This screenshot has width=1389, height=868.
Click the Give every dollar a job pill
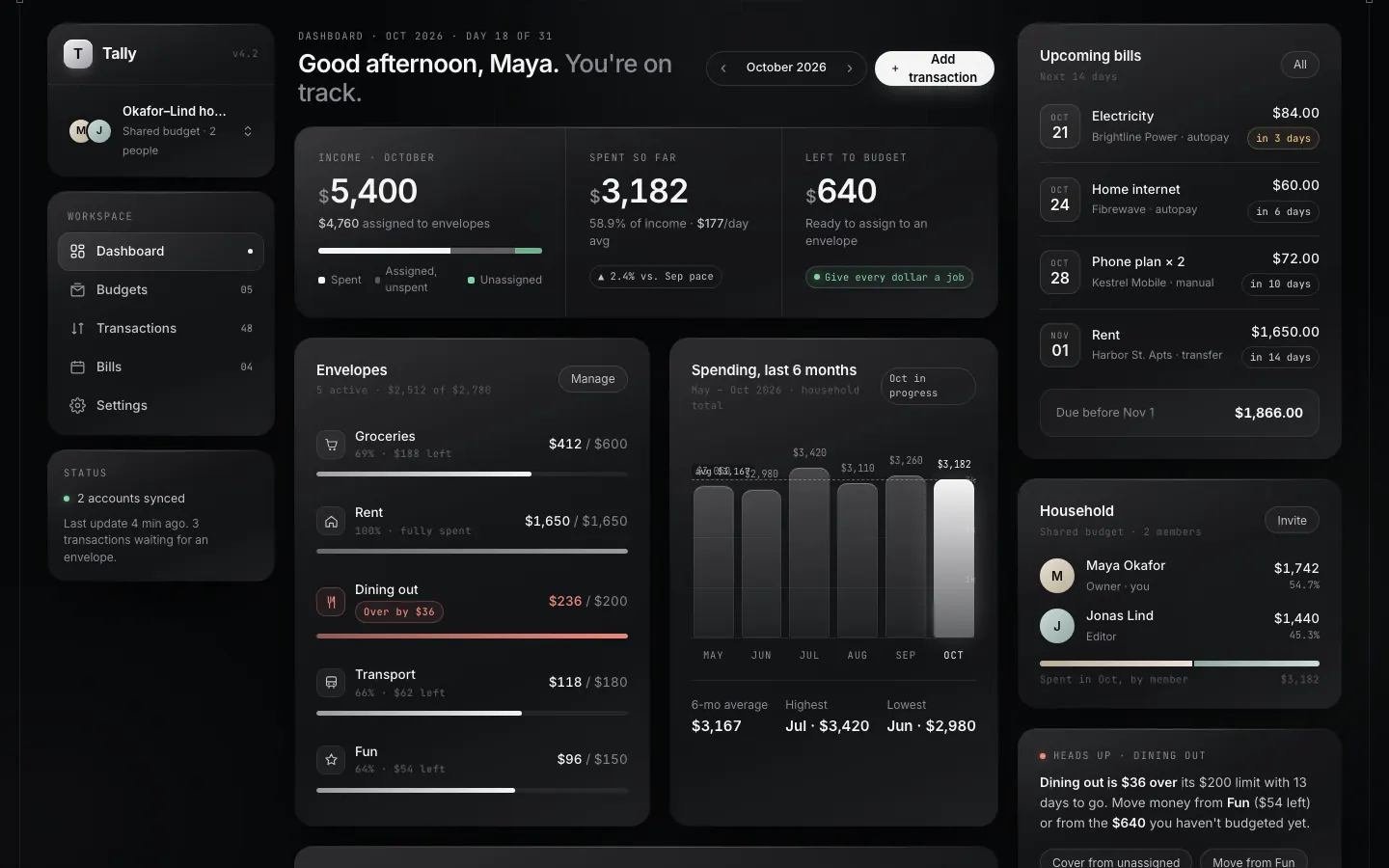click(x=889, y=278)
